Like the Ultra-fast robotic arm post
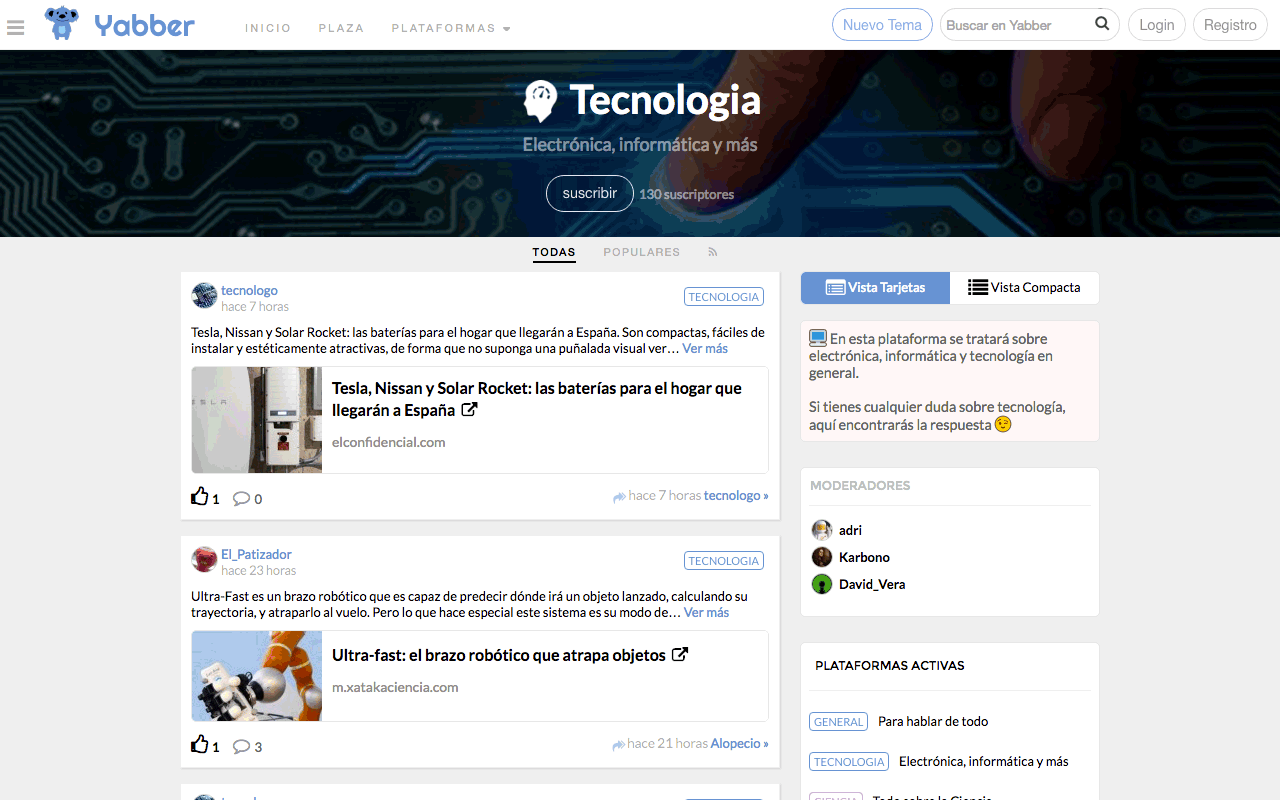 tap(200, 745)
